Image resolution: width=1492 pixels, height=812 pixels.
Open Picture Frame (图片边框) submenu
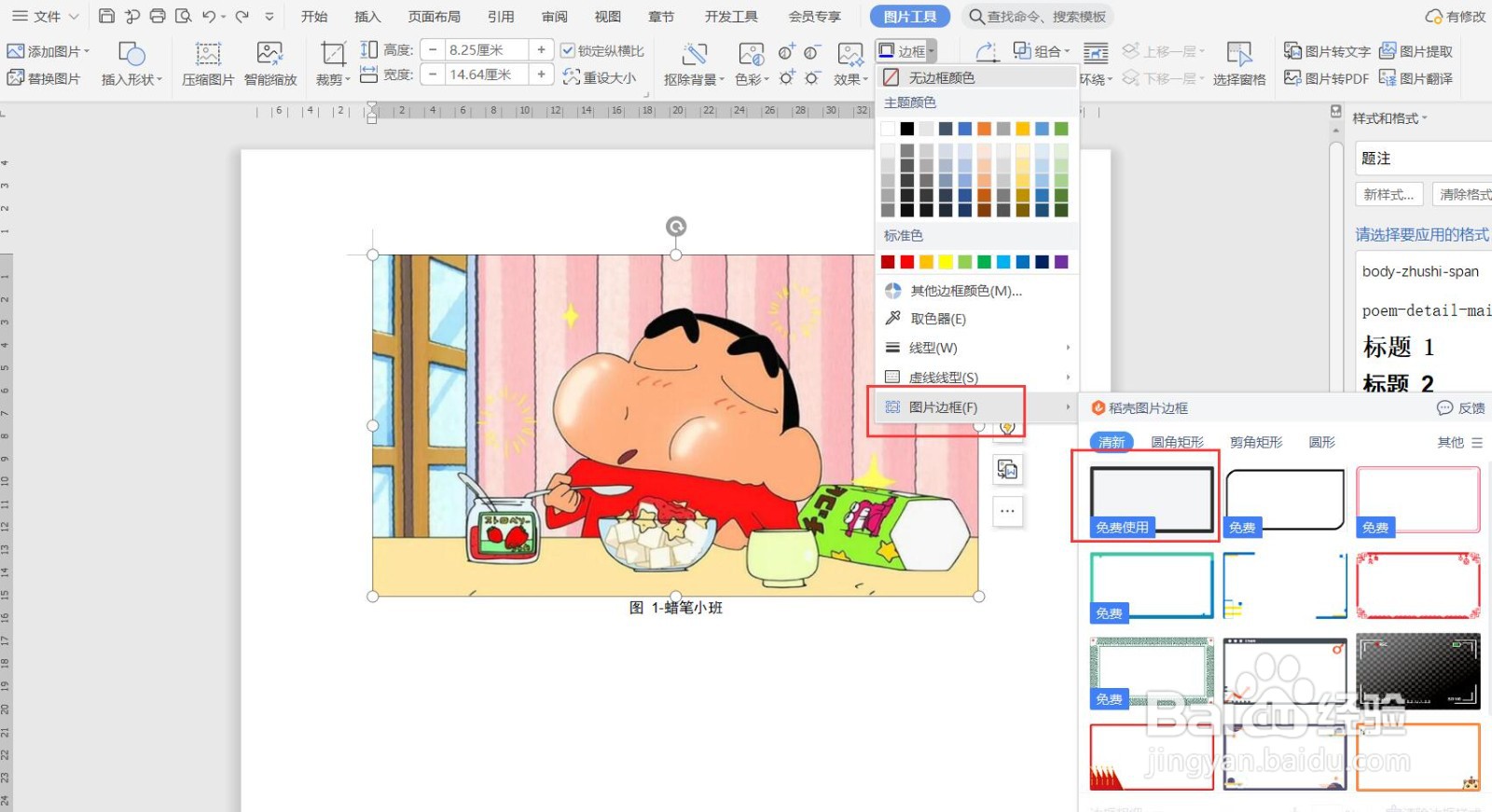click(976, 407)
